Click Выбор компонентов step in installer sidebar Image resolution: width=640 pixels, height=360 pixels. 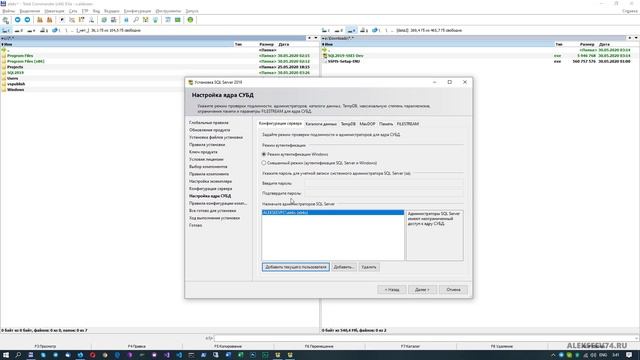tap(208, 167)
